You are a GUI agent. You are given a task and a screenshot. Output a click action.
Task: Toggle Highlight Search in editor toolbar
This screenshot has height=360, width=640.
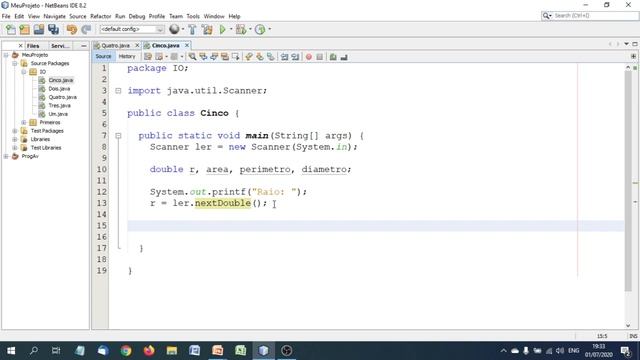pos(224,57)
